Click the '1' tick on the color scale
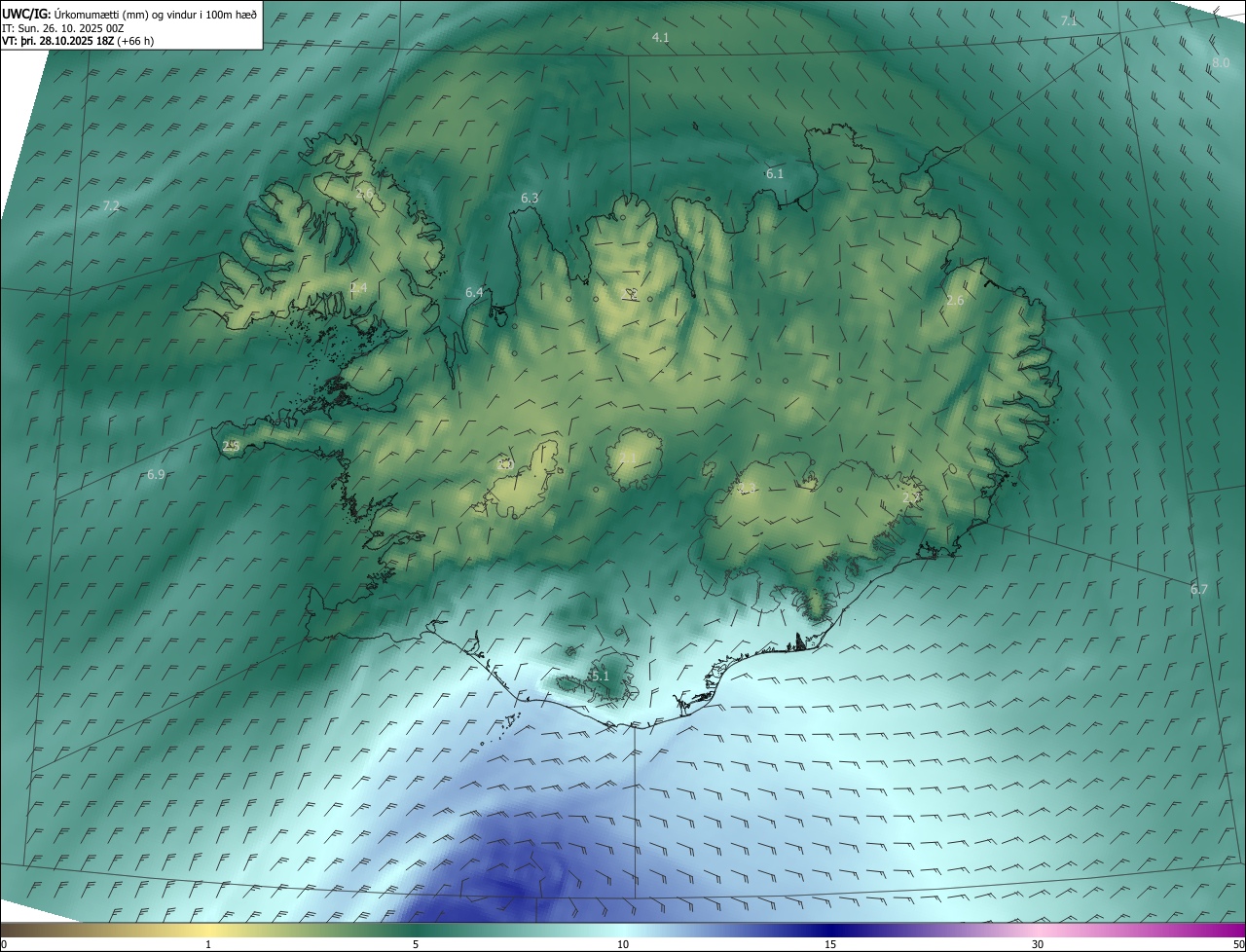 pyautogui.click(x=208, y=944)
